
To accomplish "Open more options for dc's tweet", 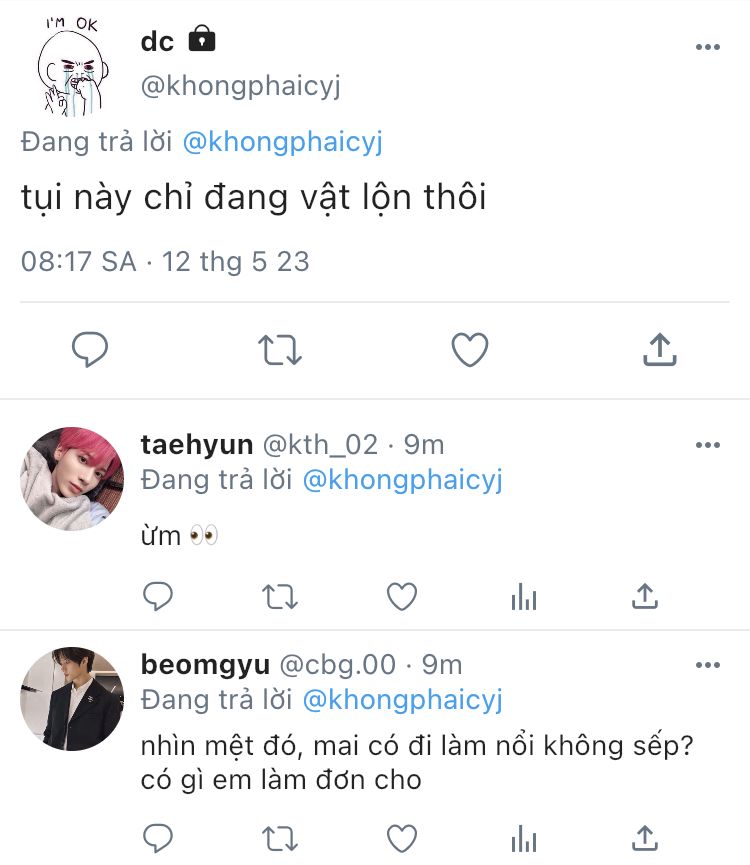I will 708,47.
